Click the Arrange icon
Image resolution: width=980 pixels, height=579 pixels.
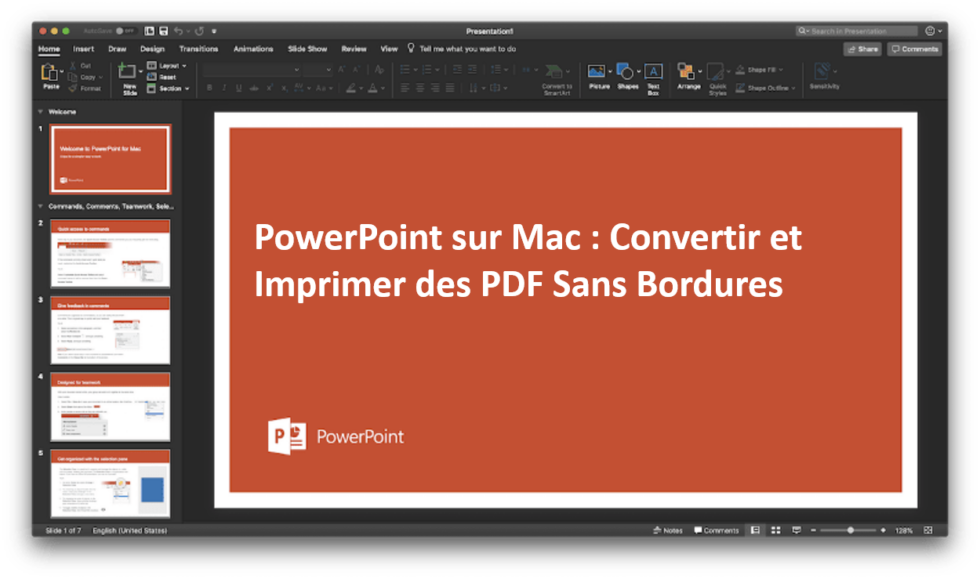686,71
